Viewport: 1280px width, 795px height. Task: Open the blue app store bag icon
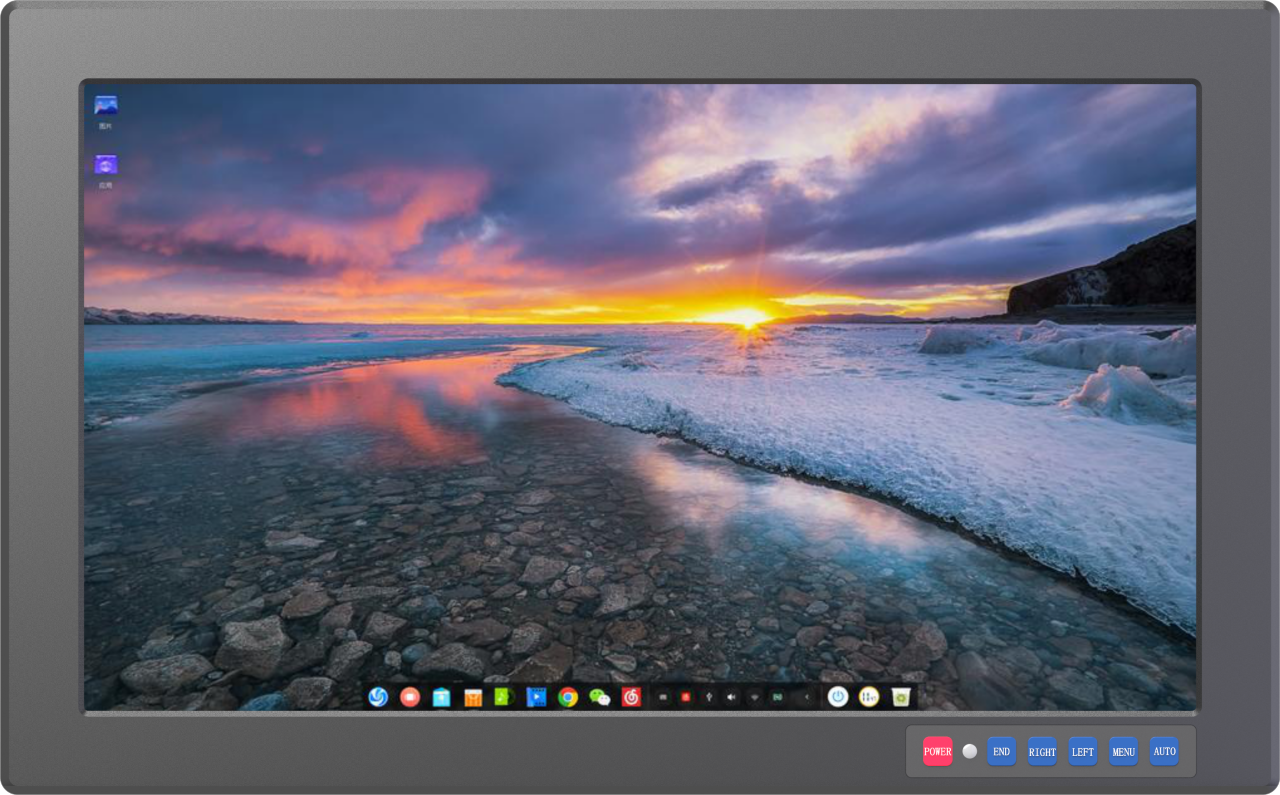441,697
